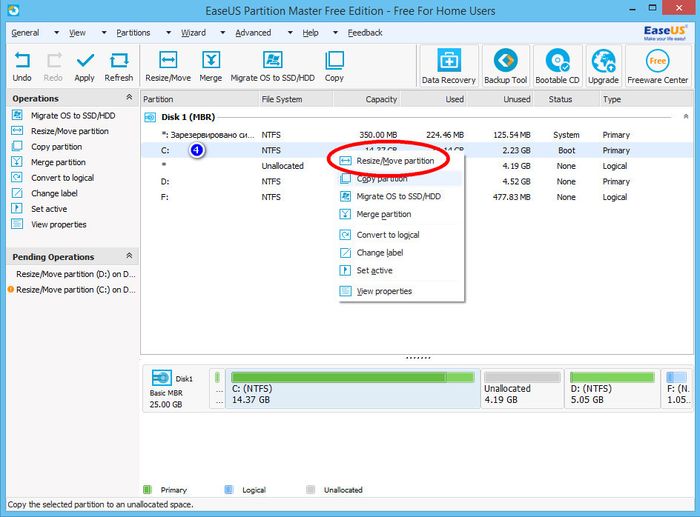Viewport: 700px width, 517px height.
Task: Select Migrate OS to SSD/HDD in context menu
Action: pyautogui.click(x=401, y=196)
